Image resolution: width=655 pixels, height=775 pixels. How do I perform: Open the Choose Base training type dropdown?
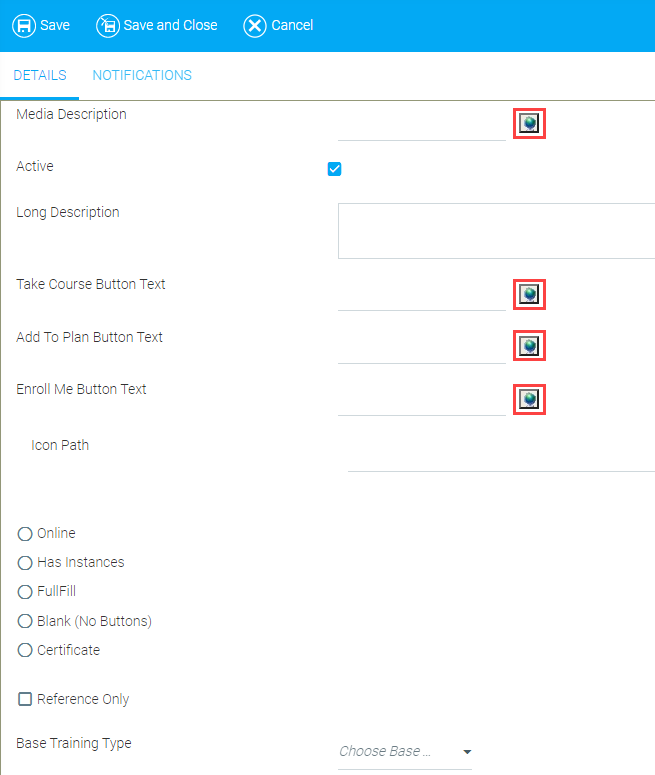[405, 752]
